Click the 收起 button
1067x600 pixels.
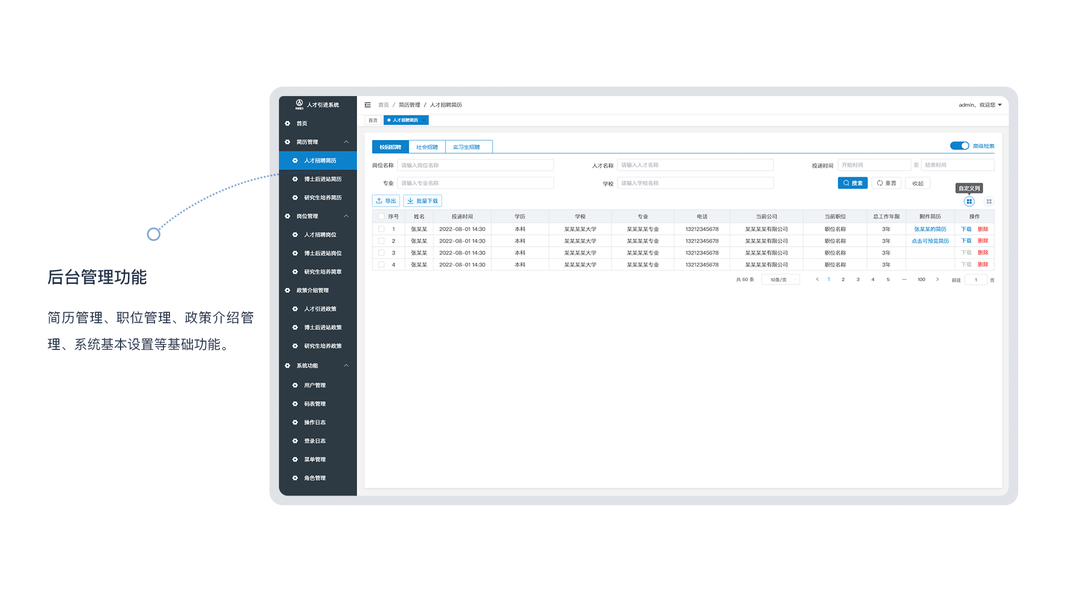pos(918,183)
